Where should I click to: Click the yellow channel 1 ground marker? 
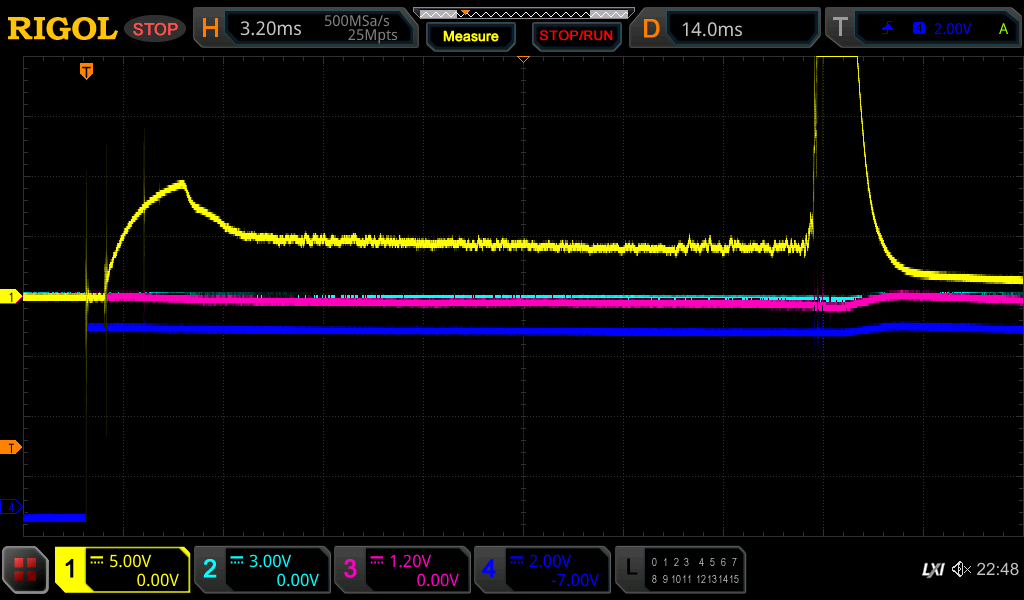point(11,297)
